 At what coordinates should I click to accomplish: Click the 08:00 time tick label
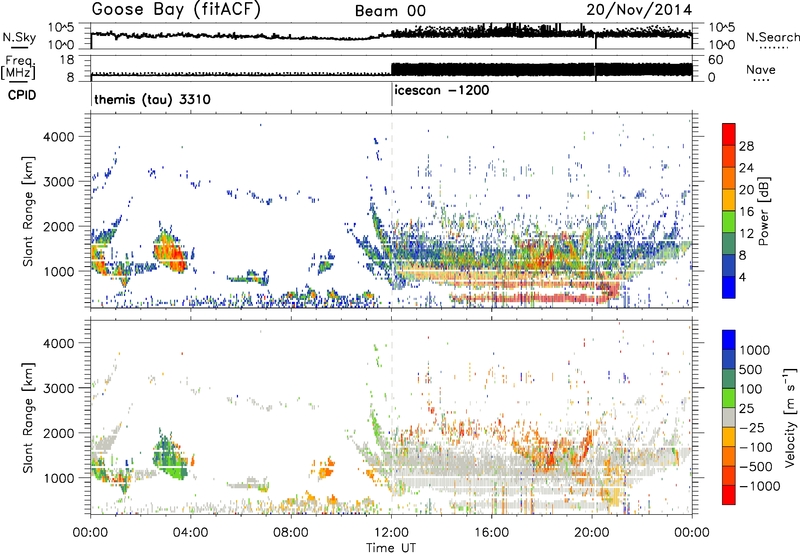pyautogui.click(x=291, y=533)
